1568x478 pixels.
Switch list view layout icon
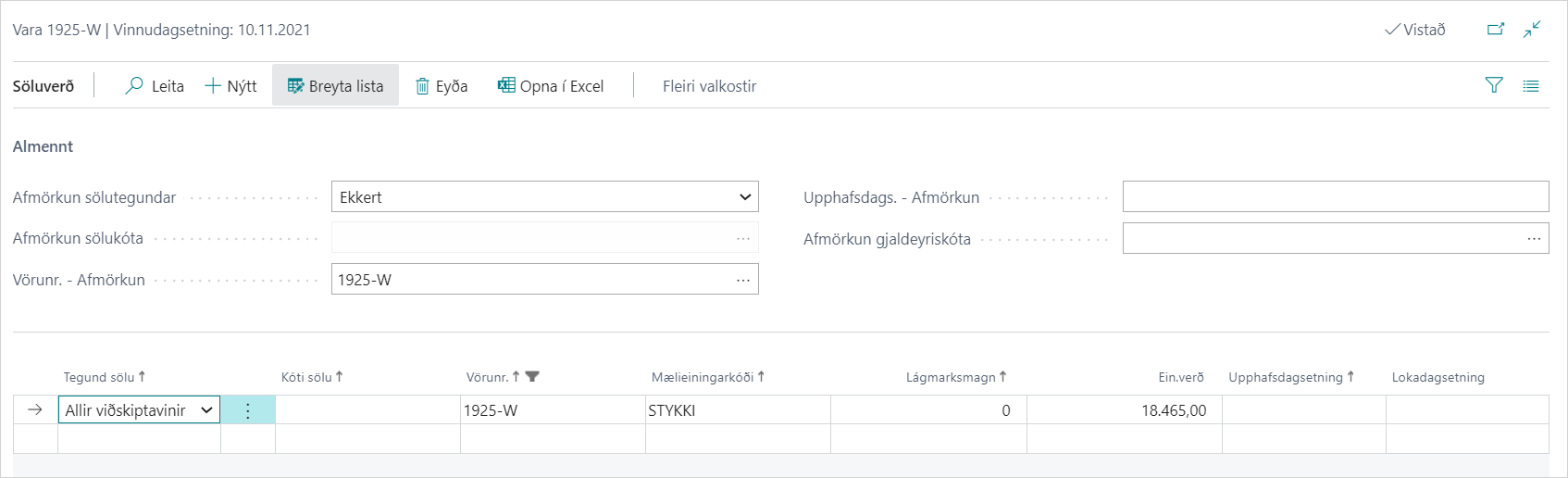(x=1531, y=86)
